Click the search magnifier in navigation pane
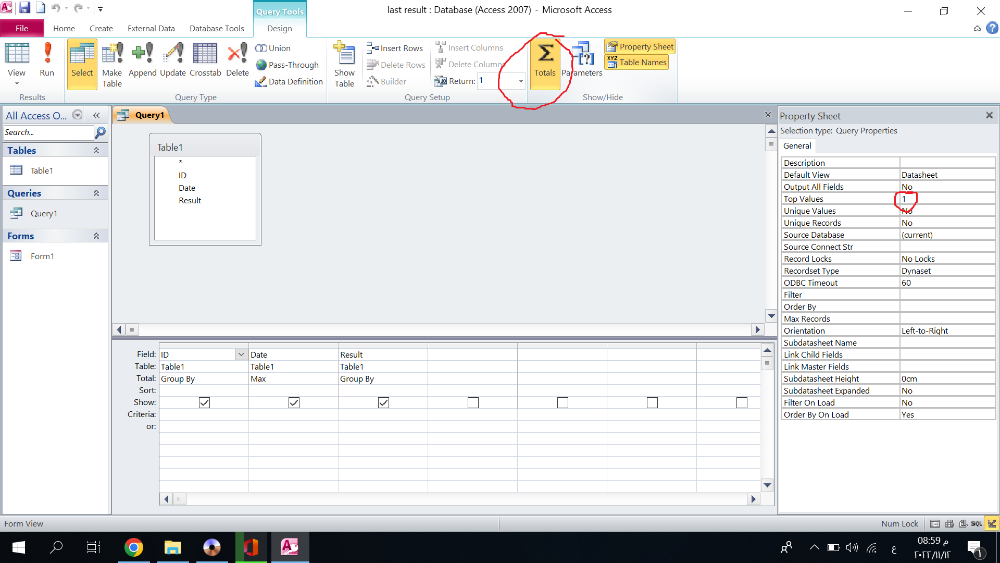The width and height of the screenshot is (1000, 563). [x=100, y=132]
